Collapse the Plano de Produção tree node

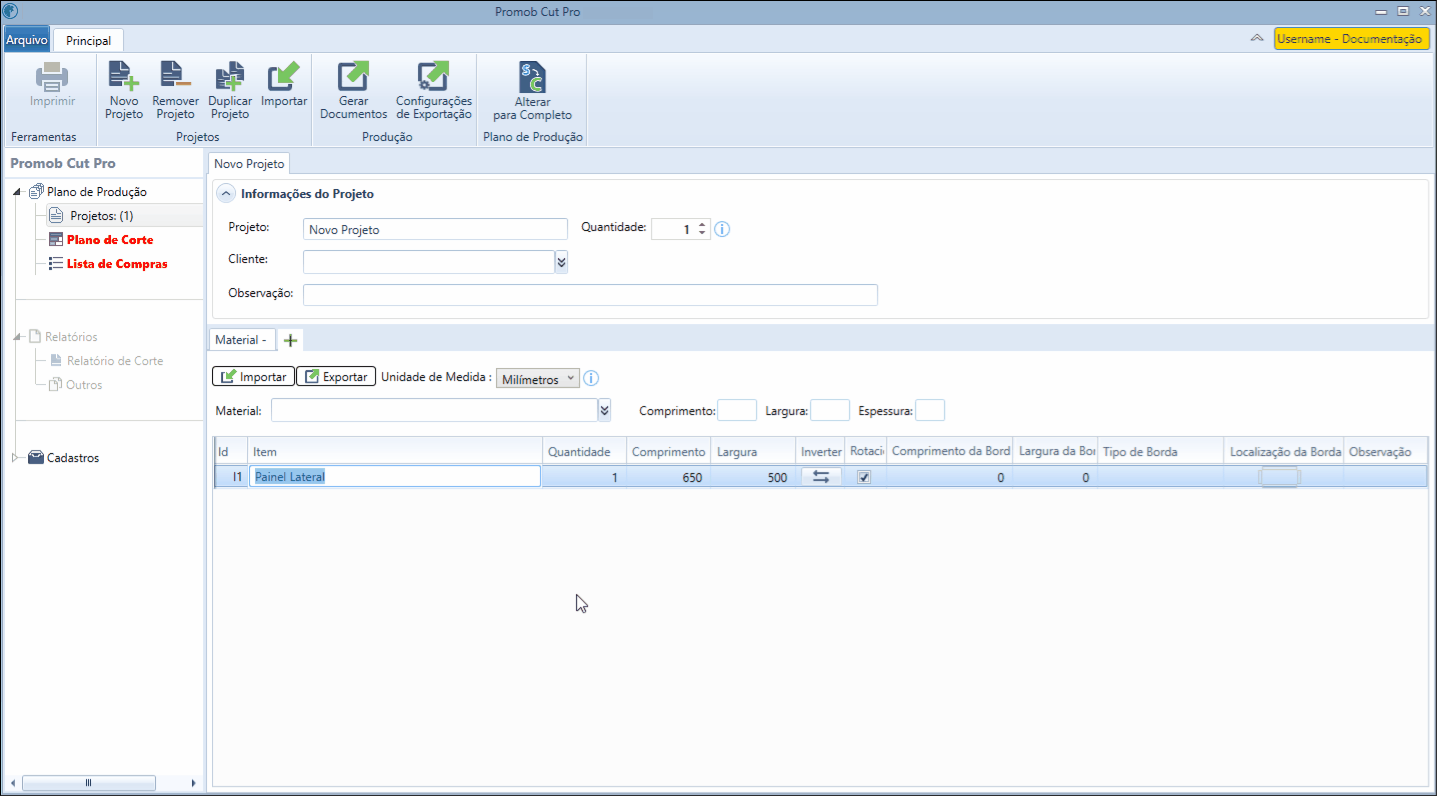click(x=18, y=192)
